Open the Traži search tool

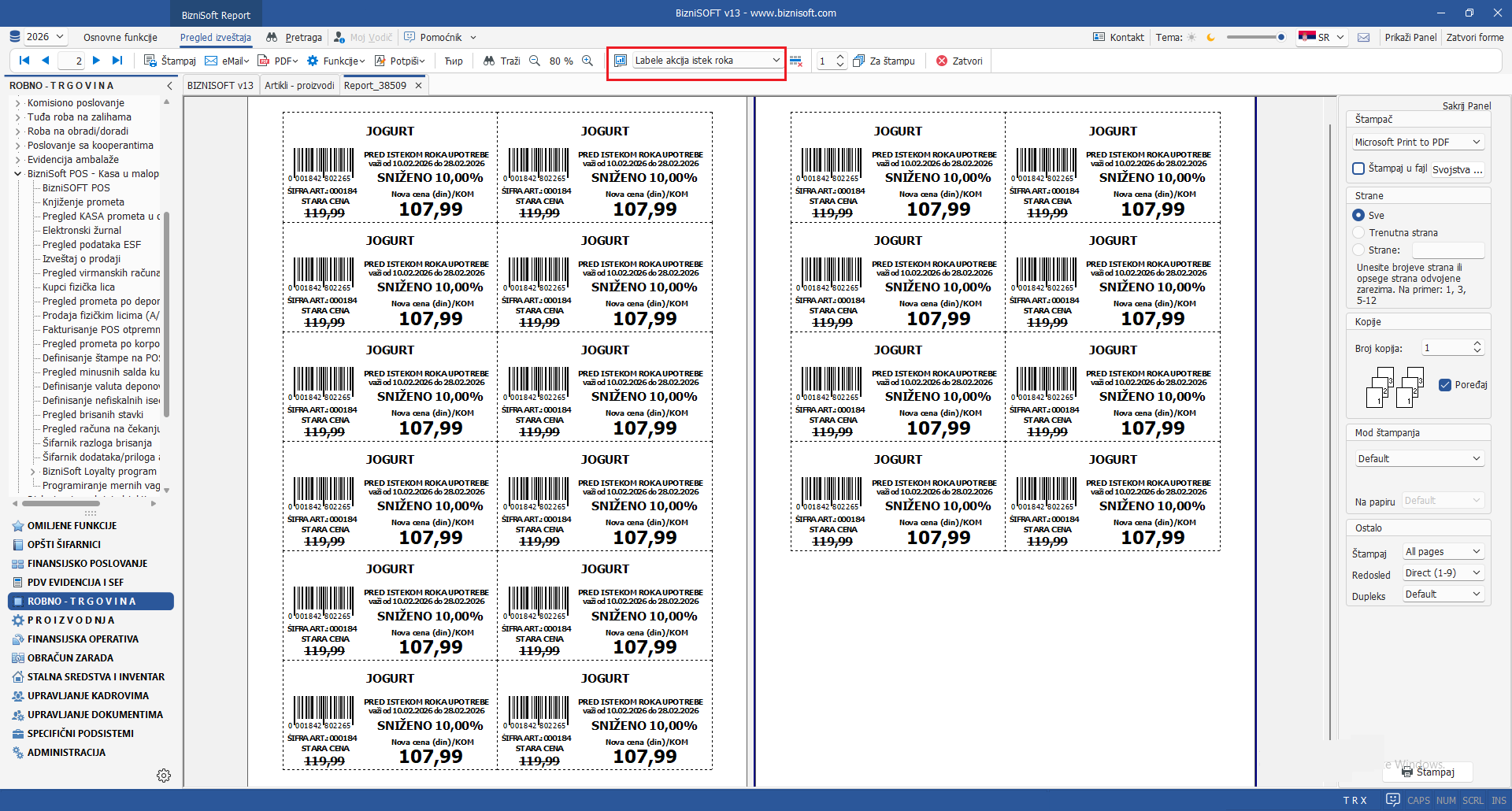tap(502, 61)
